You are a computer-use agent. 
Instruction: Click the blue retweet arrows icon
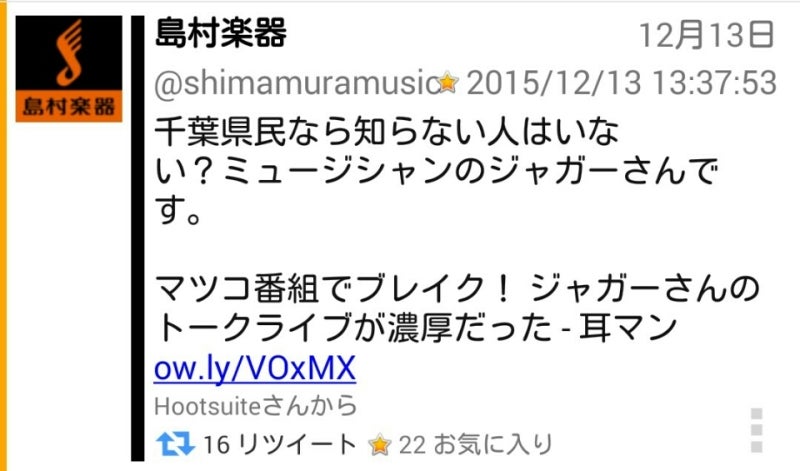175,443
